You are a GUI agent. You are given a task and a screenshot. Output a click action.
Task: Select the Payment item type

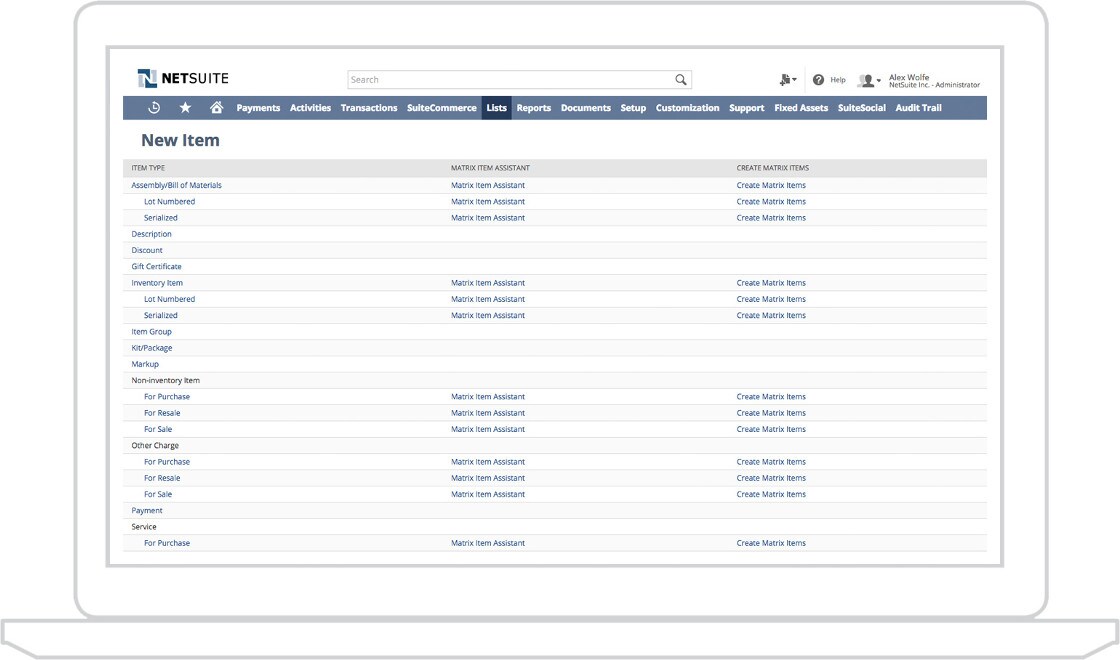[x=147, y=511]
